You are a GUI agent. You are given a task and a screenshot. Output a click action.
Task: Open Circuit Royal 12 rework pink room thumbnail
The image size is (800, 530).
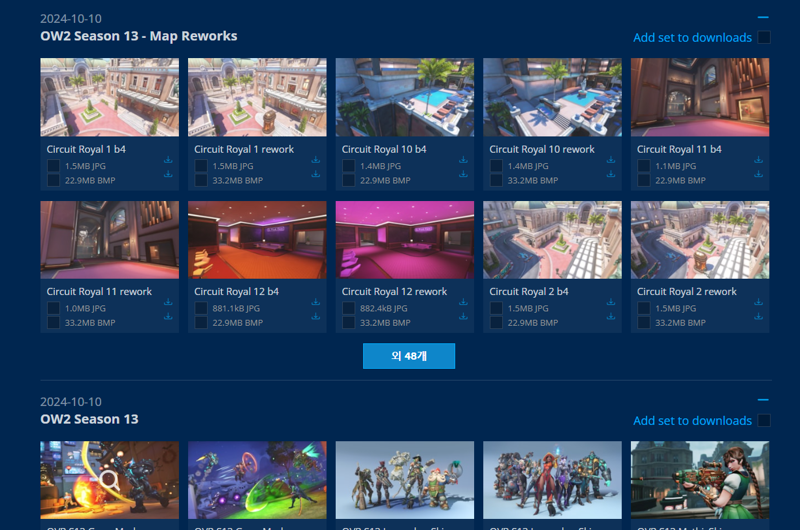click(405, 240)
